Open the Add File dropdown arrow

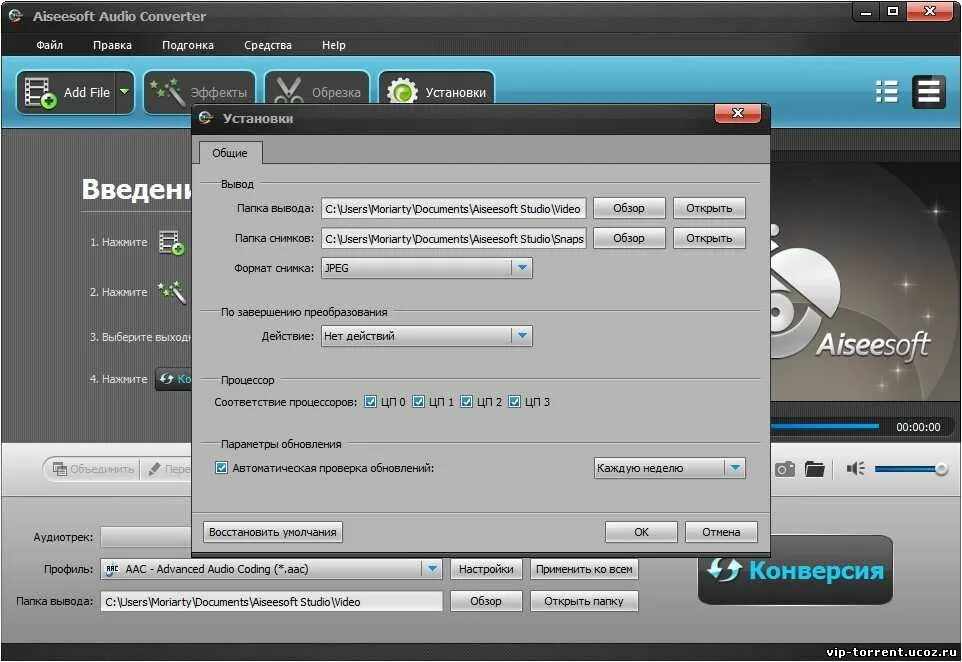click(x=125, y=92)
